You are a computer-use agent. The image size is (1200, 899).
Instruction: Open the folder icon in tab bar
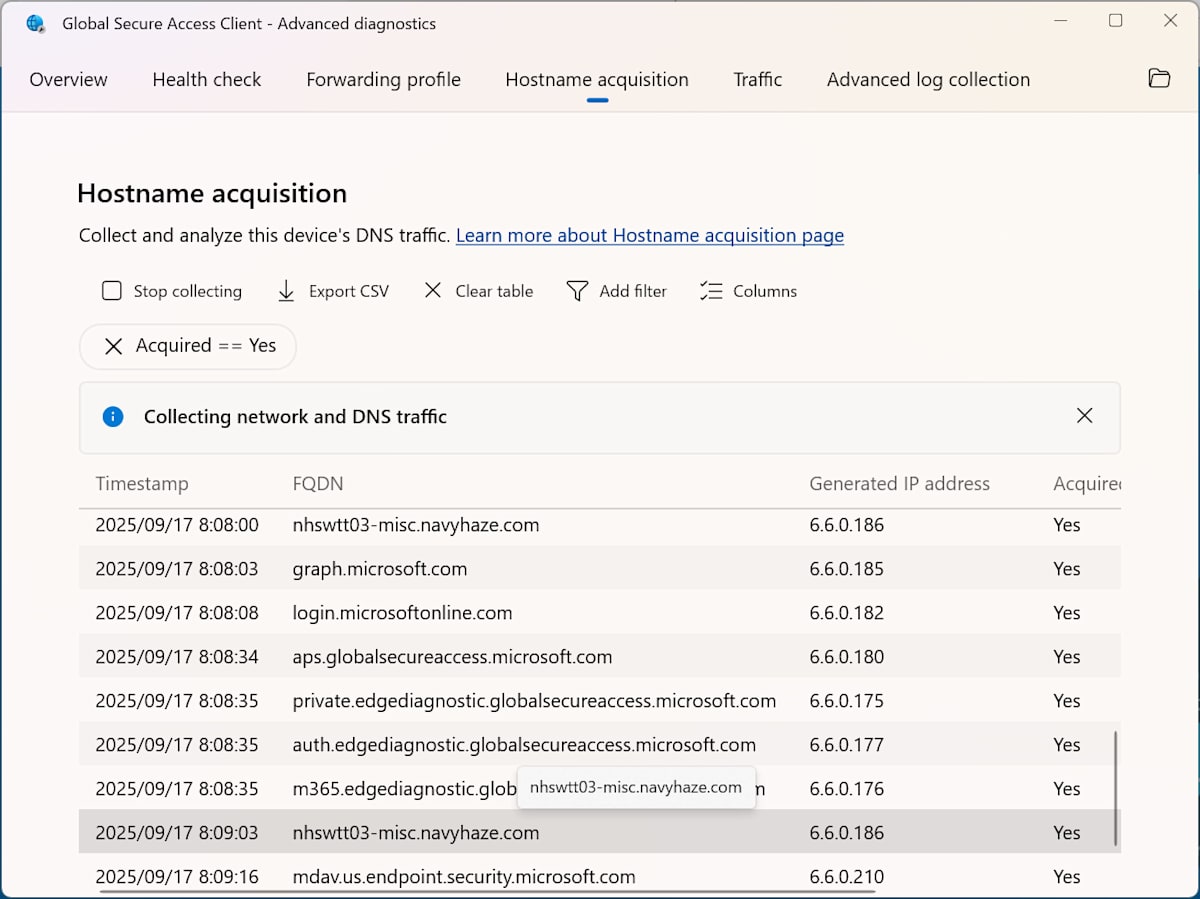tap(1159, 79)
